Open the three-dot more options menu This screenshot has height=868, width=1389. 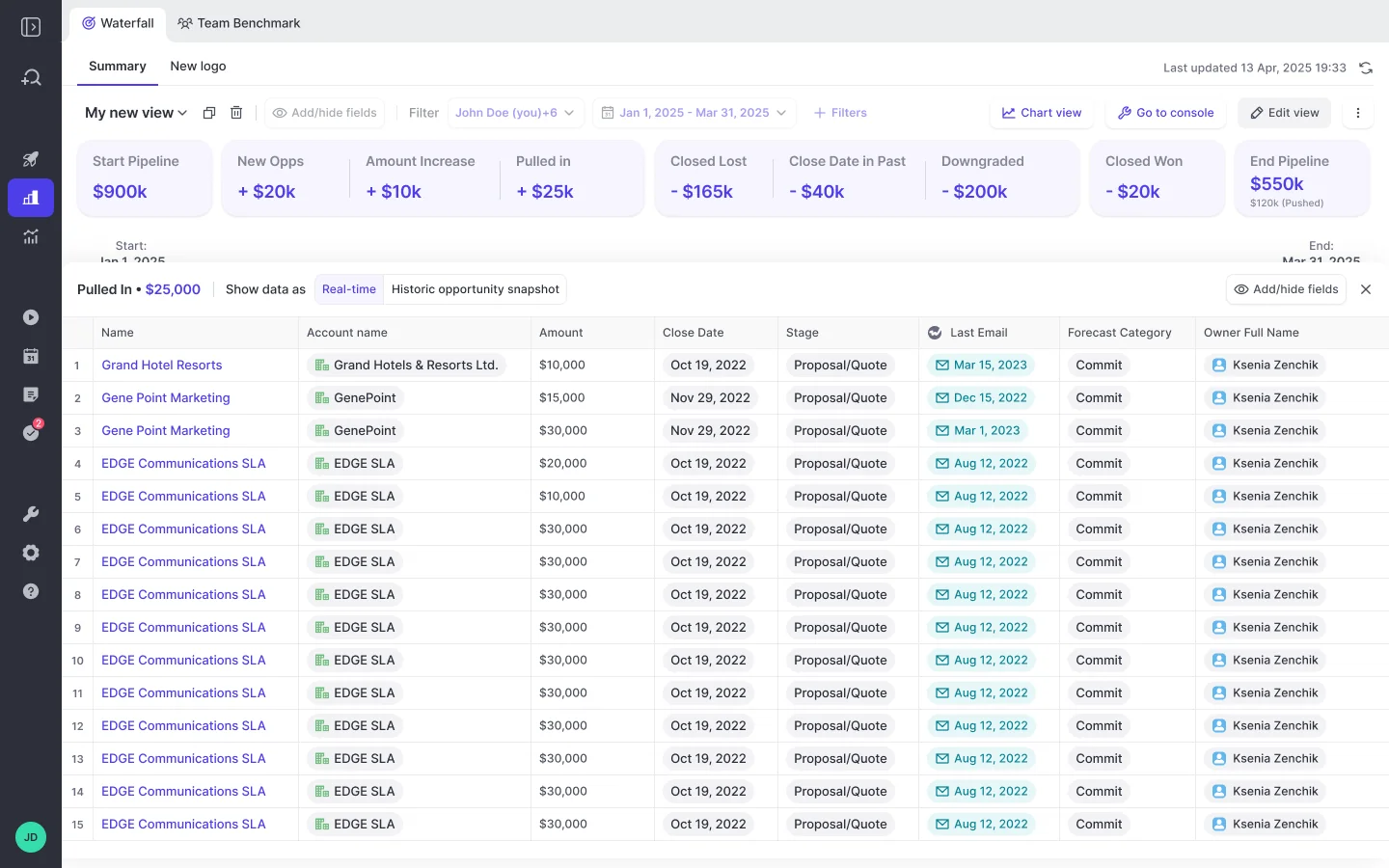[x=1358, y=113]
